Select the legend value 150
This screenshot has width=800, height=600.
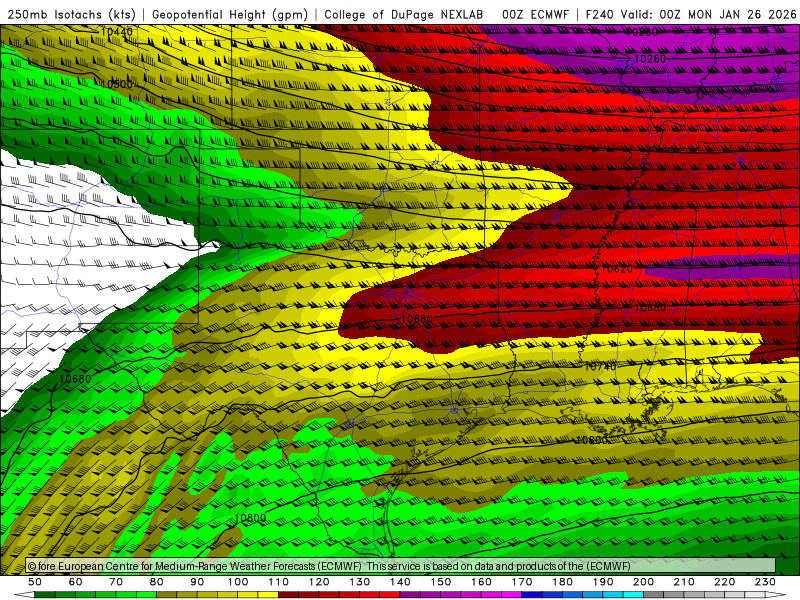(x=441, y=582)
